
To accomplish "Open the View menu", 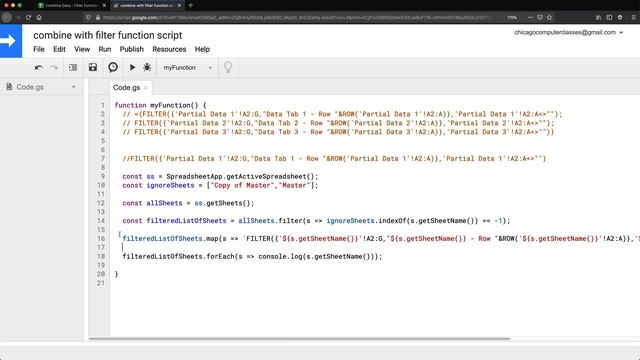I will tap(82, 49).
